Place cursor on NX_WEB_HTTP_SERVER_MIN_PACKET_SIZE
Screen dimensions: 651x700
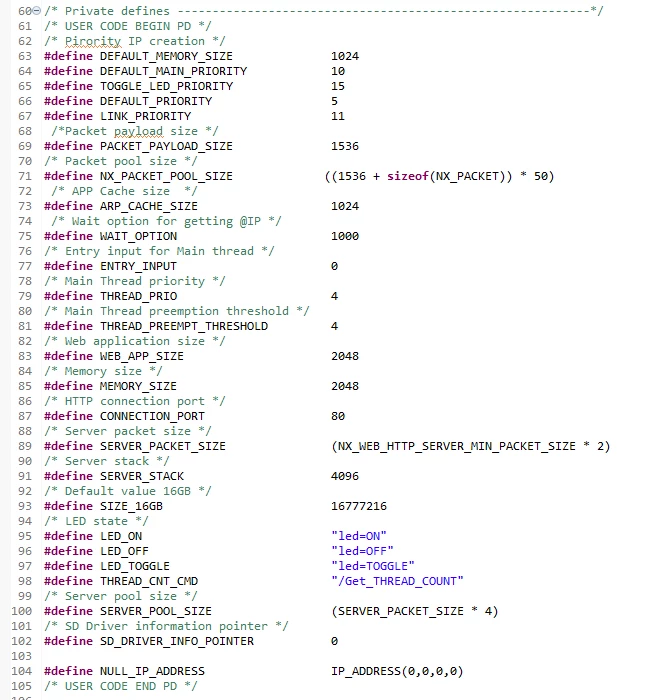[x=457, y=446]
